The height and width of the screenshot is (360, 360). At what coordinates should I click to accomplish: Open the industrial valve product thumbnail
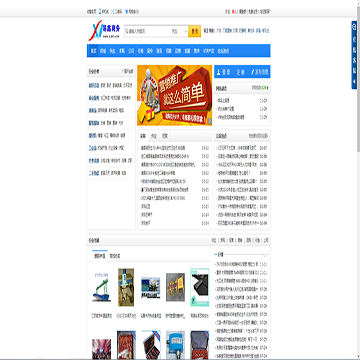pos(126,287)
